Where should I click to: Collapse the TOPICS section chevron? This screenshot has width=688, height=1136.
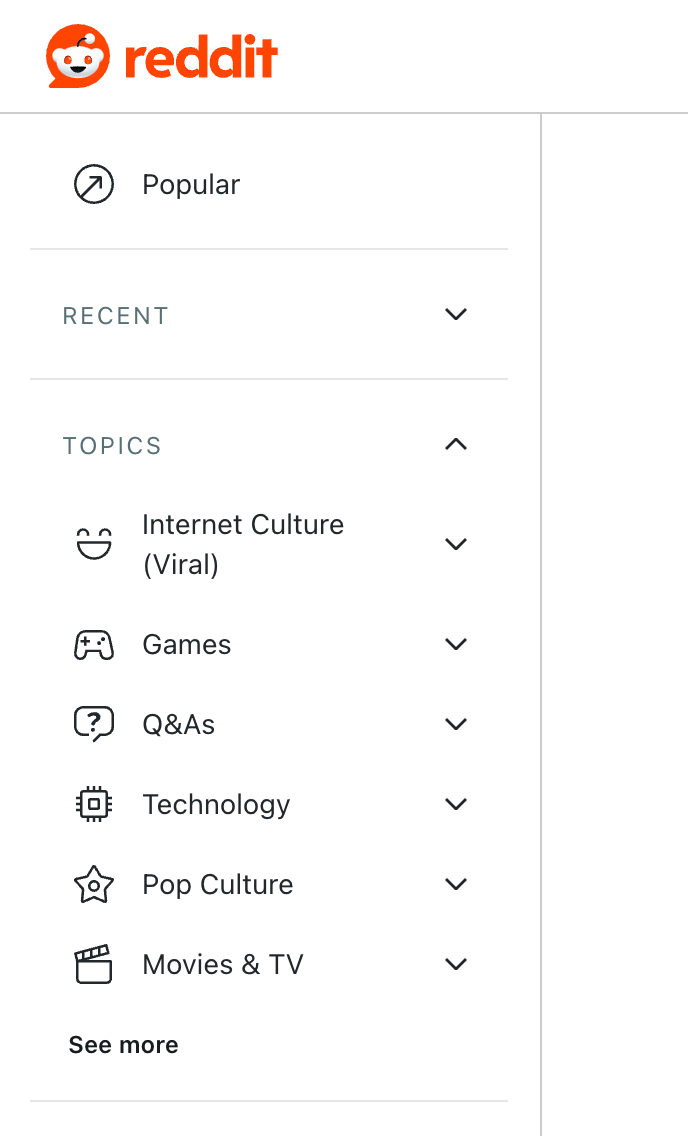click(x=456, y=444)
